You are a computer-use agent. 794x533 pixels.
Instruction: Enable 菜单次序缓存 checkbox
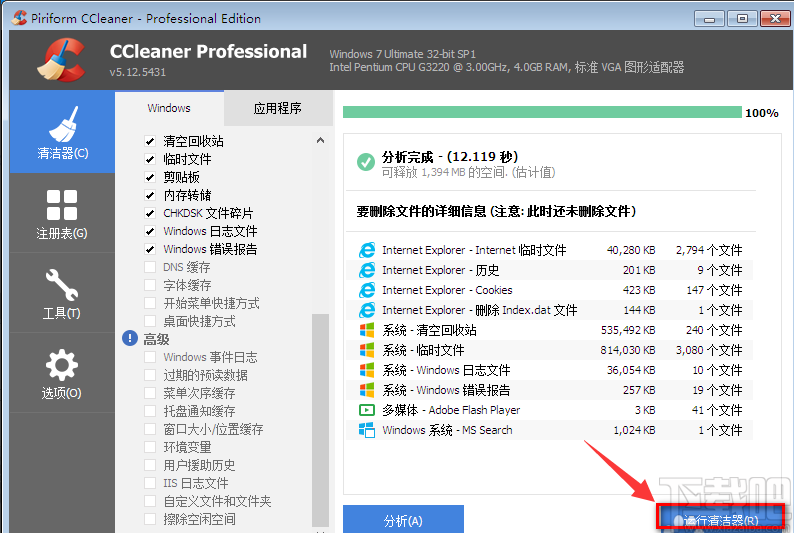coord(150,393)
